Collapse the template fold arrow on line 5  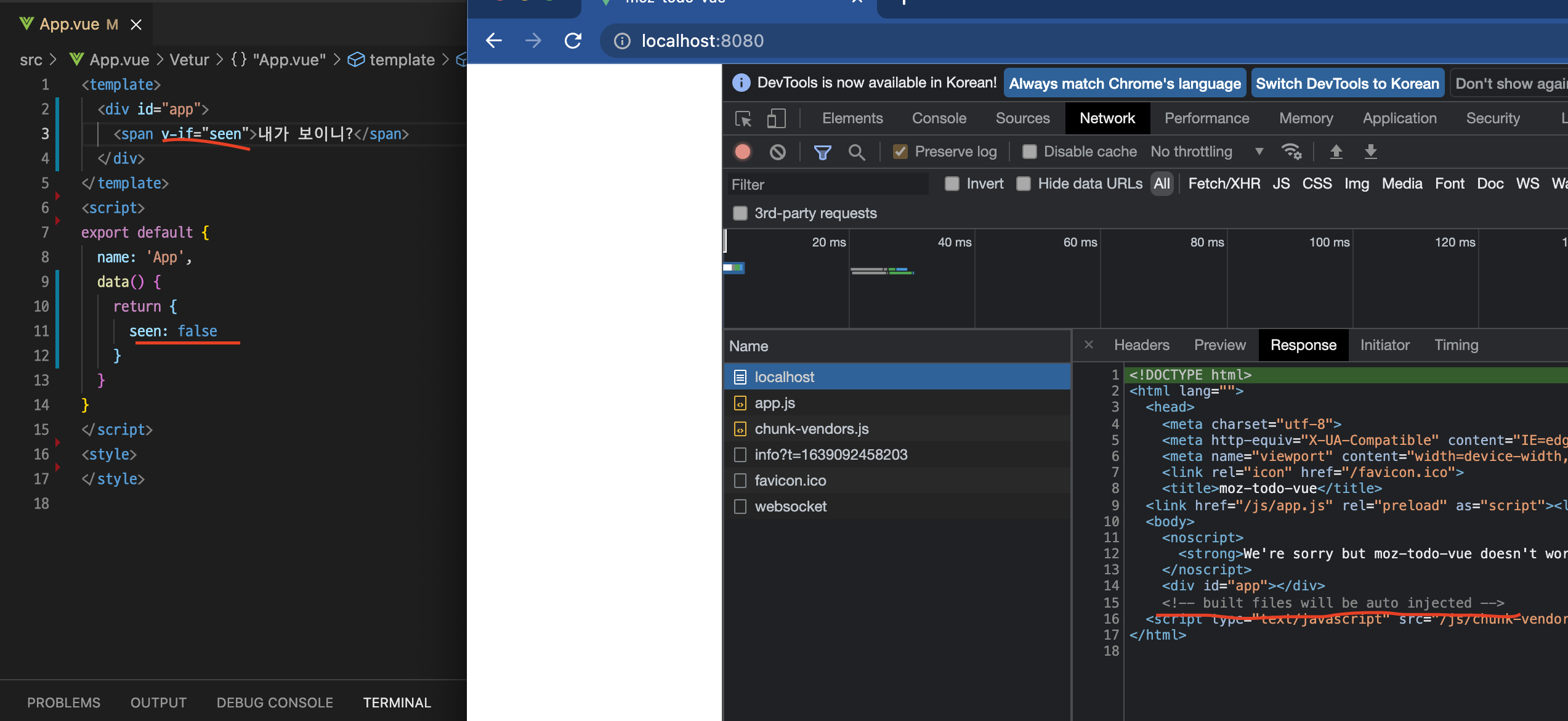point(58,196)
